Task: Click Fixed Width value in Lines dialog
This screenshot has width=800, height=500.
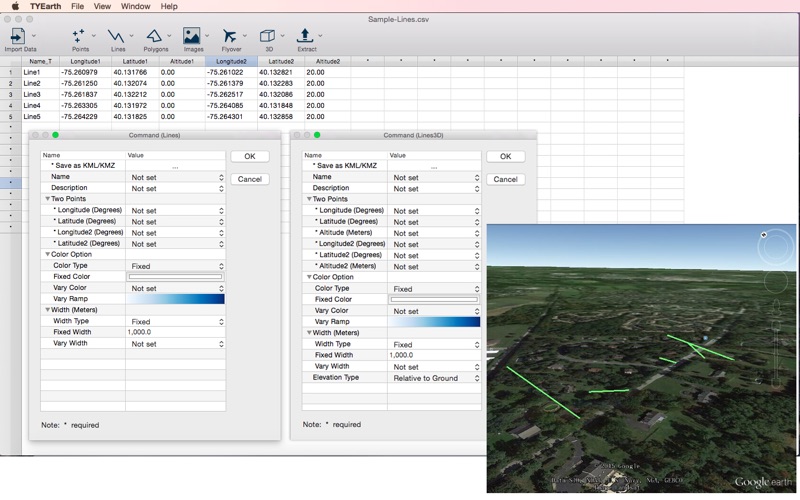Action: point(175,332)
